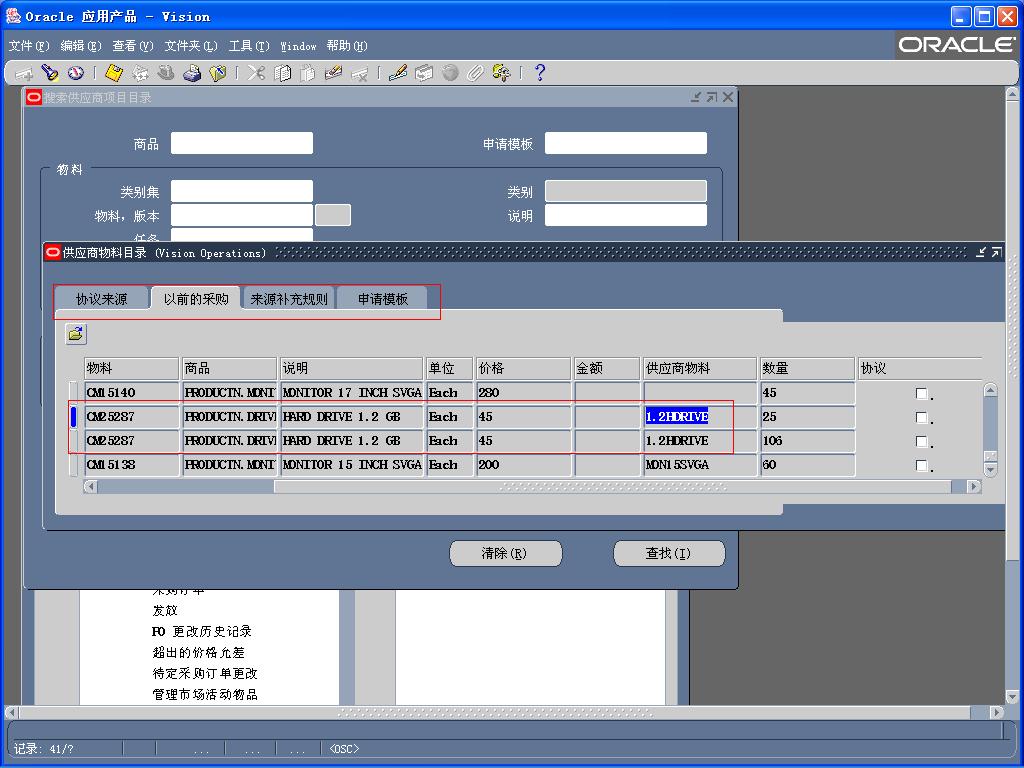The width and height of the screenshot is (1024, 768).
Task: Click the Zoom toolbar icon
Action: click(424, 73)
